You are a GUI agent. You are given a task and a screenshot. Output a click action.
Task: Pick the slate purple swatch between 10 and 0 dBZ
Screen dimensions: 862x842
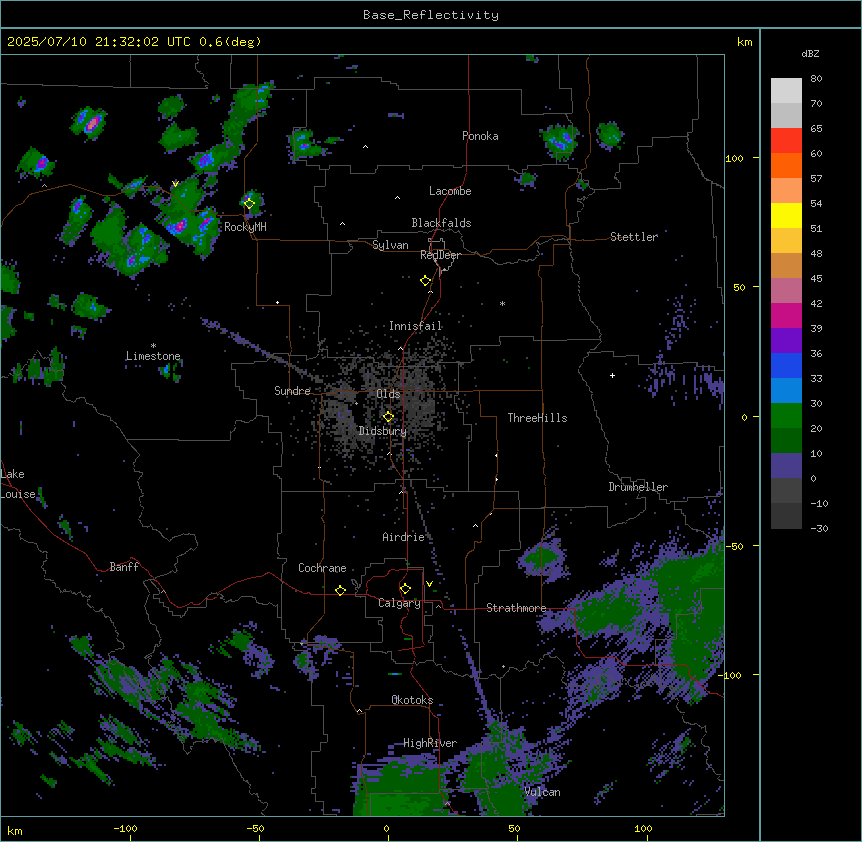pos(786,466)
